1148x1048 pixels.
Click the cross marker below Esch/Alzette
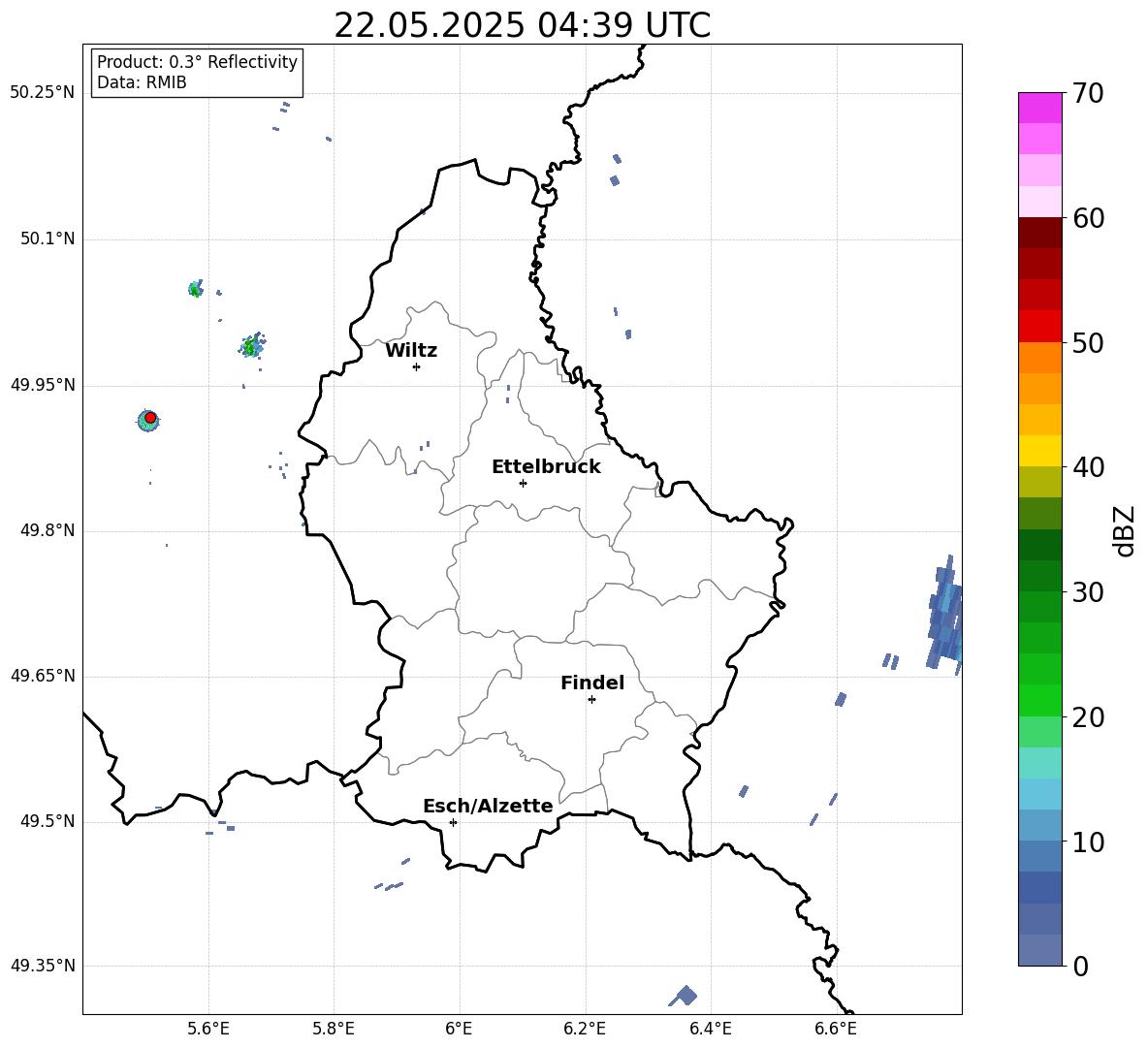pyautogui.click(x=453, y=822)
